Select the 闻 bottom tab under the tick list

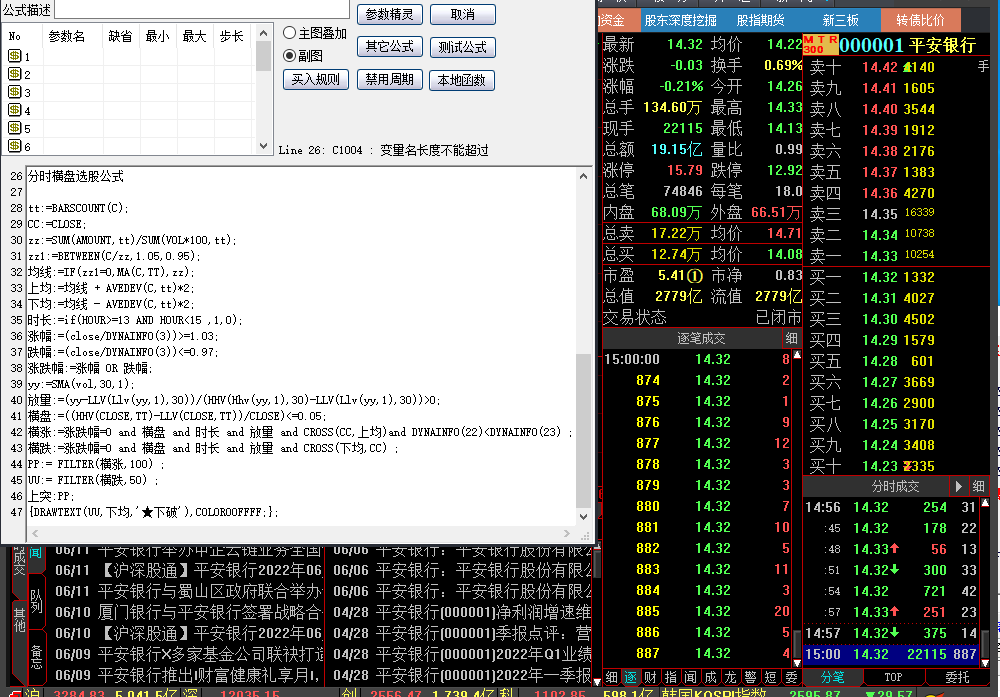point(691,677)
